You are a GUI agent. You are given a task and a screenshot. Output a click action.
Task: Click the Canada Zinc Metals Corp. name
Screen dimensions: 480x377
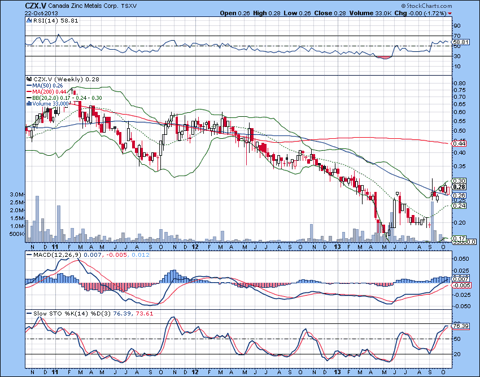83,6
